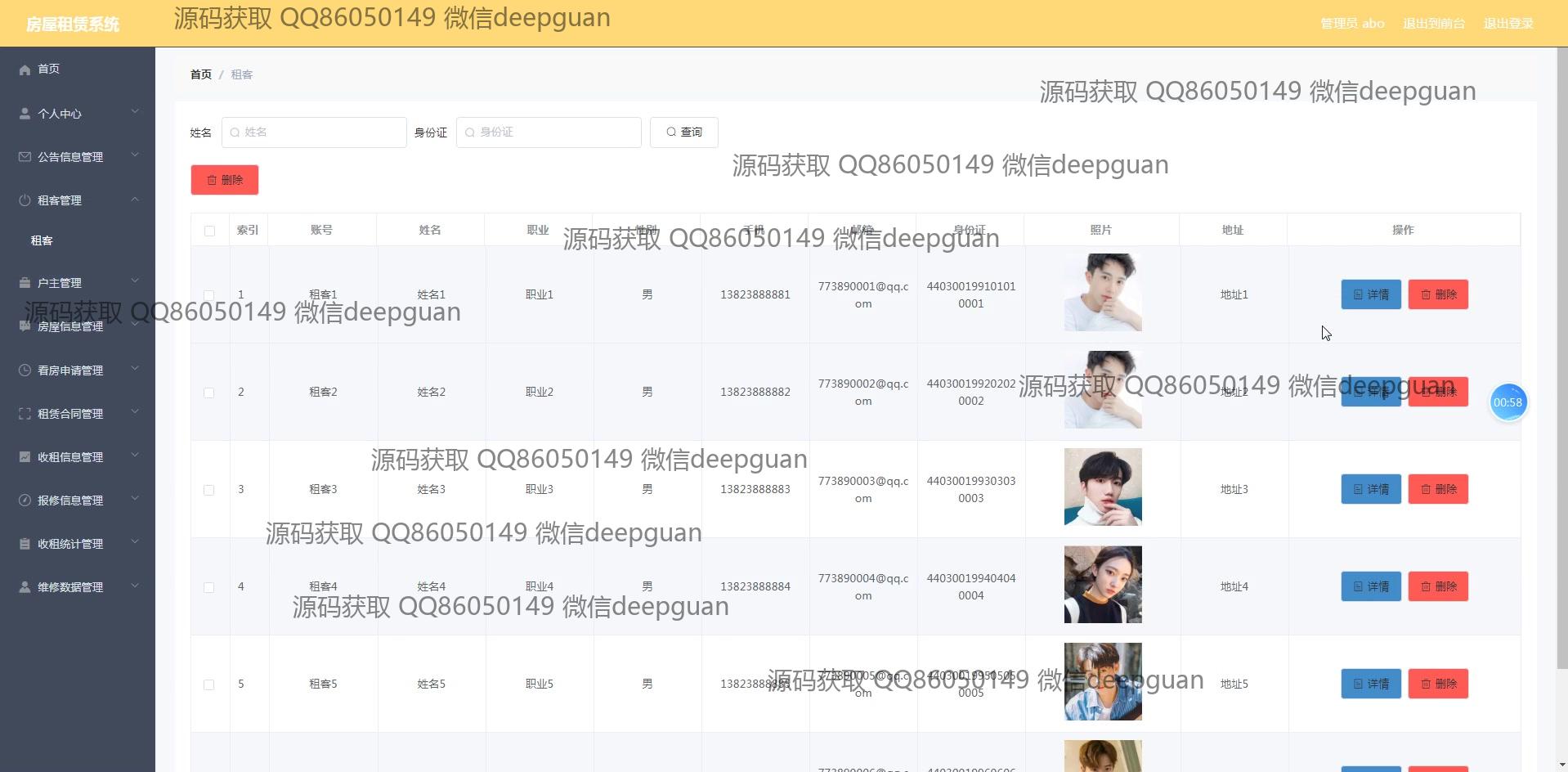The width and height of the screenshot is (1568, 772).
Task: Click the blue 00:58 timer bubble
Action: (1508, 402)
